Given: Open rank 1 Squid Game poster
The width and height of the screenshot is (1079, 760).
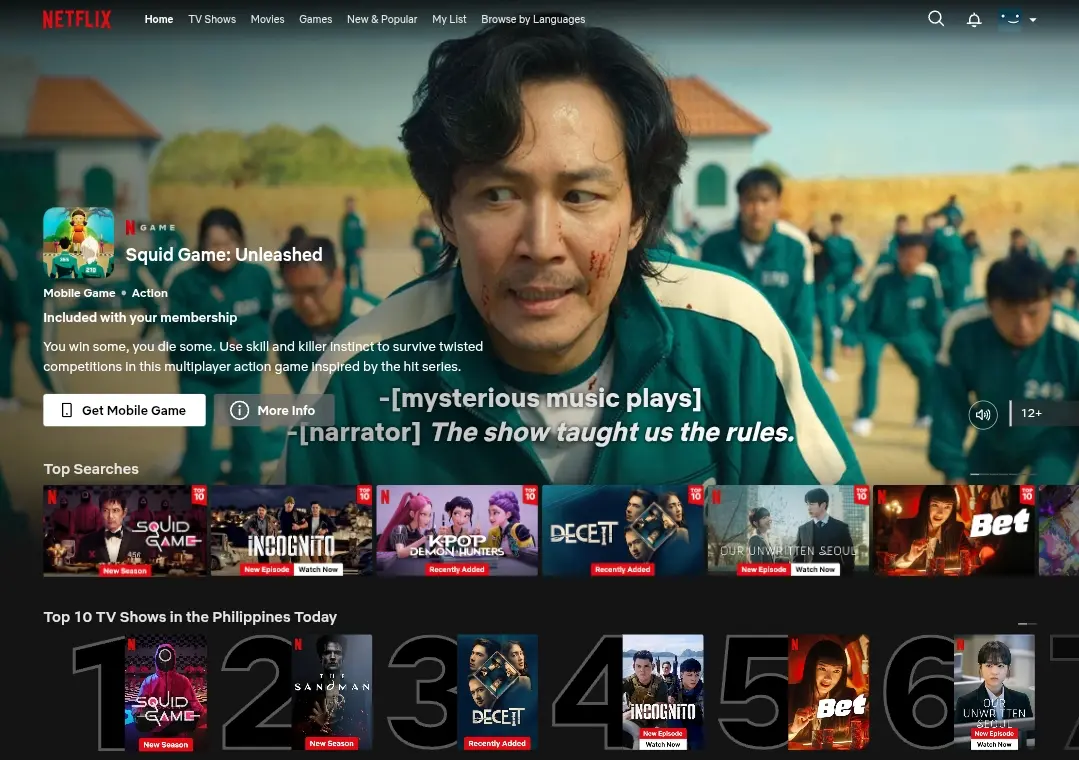Looking at the screenshot, I should pos(166,693).
